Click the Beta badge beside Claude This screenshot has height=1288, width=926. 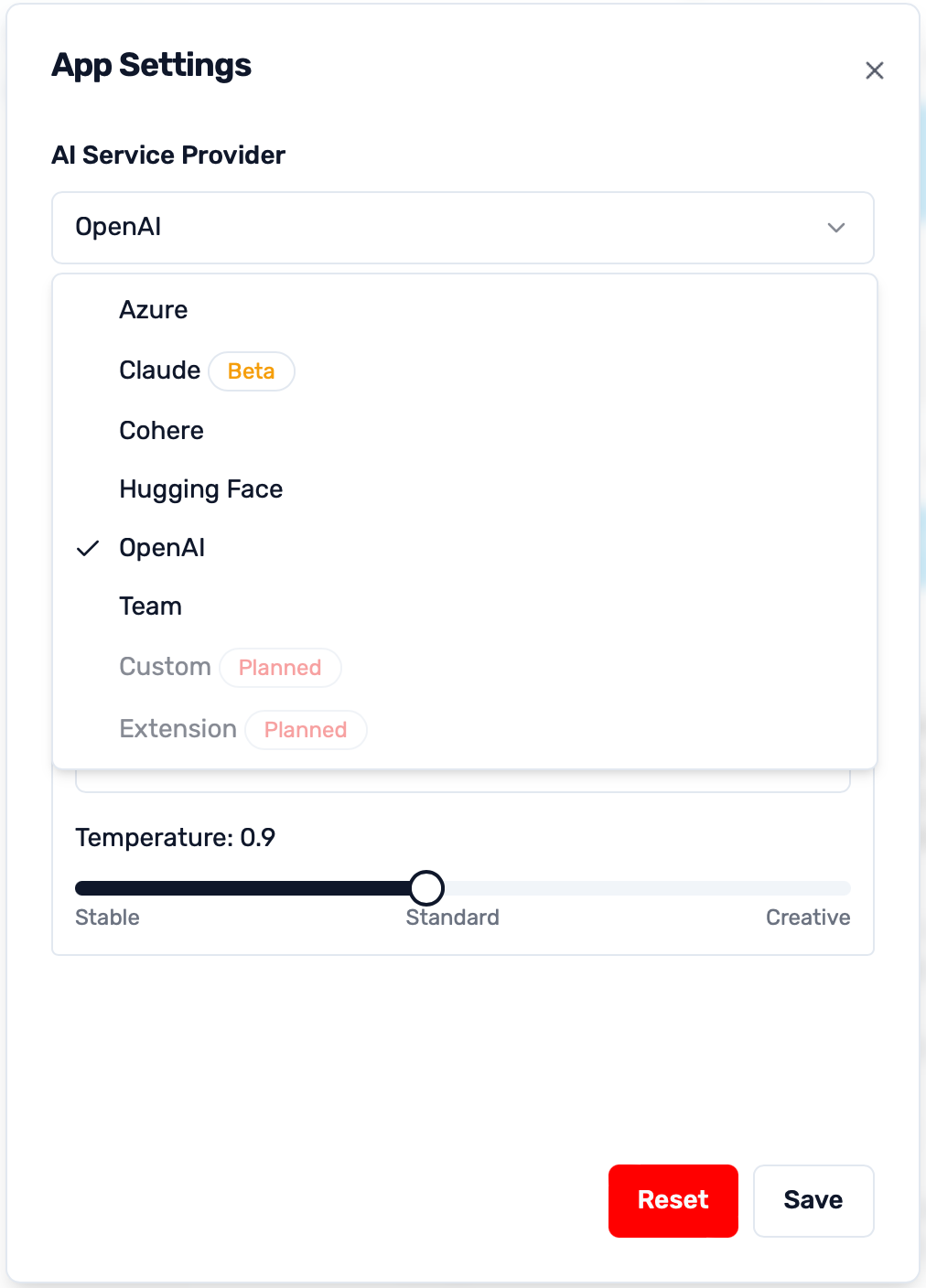251,370
